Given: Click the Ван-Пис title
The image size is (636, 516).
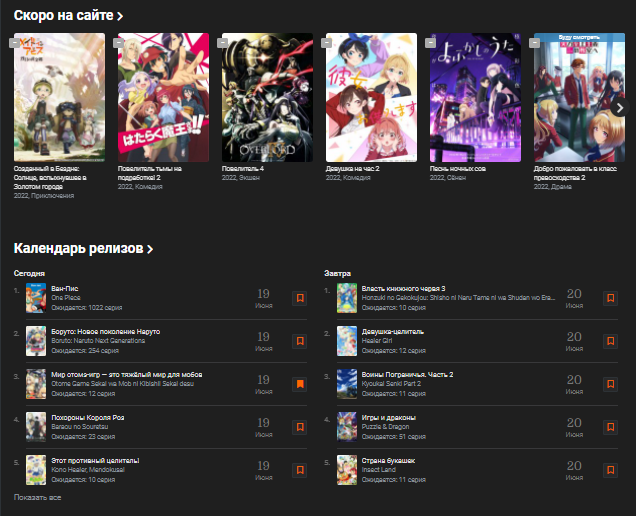Looking at the screenshot, I should (x=65, y=288).
